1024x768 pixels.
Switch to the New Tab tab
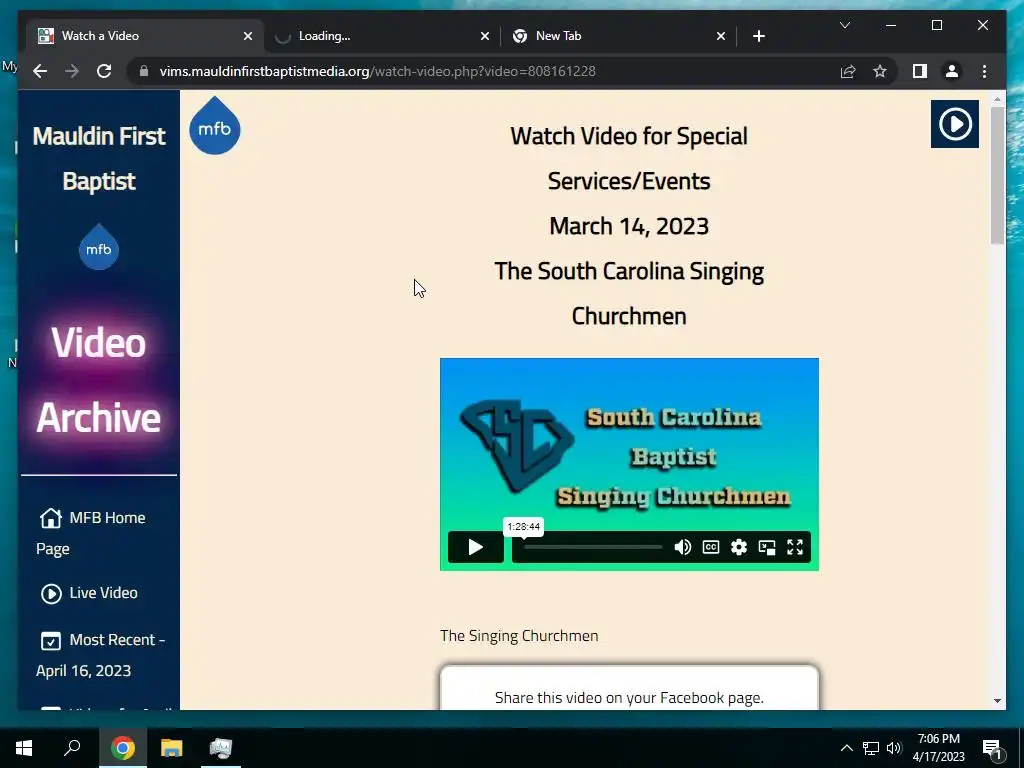618,36
